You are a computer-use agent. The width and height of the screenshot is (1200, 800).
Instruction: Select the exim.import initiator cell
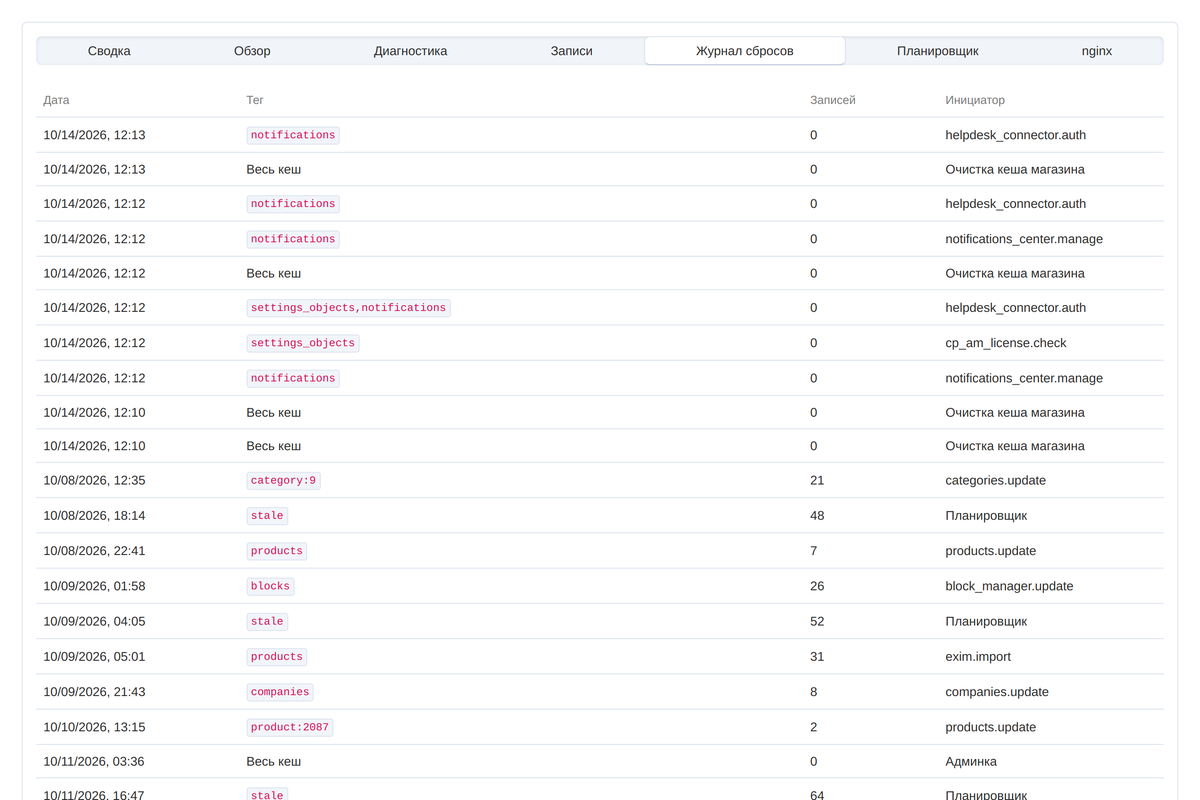[978, 657]
